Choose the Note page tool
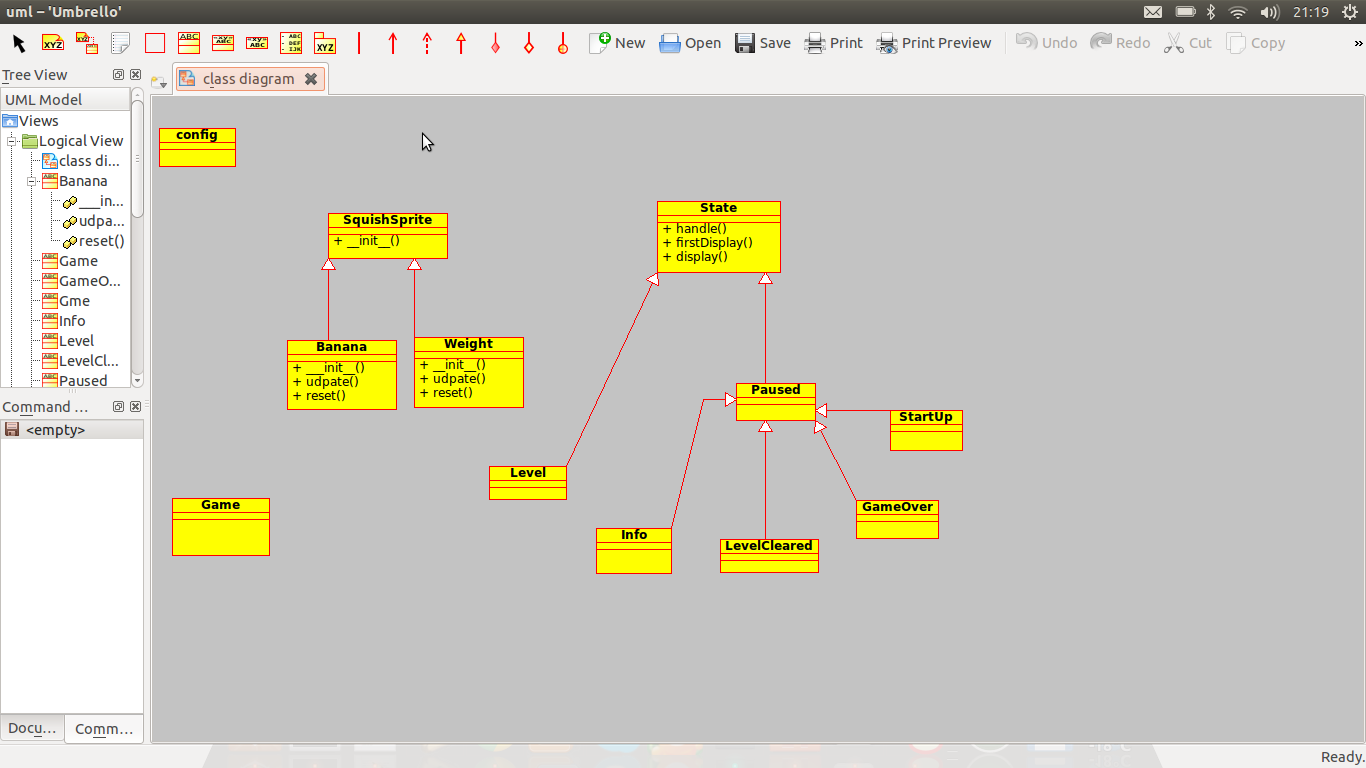This screenshot has width=1366, height=768. coord(121,43)
